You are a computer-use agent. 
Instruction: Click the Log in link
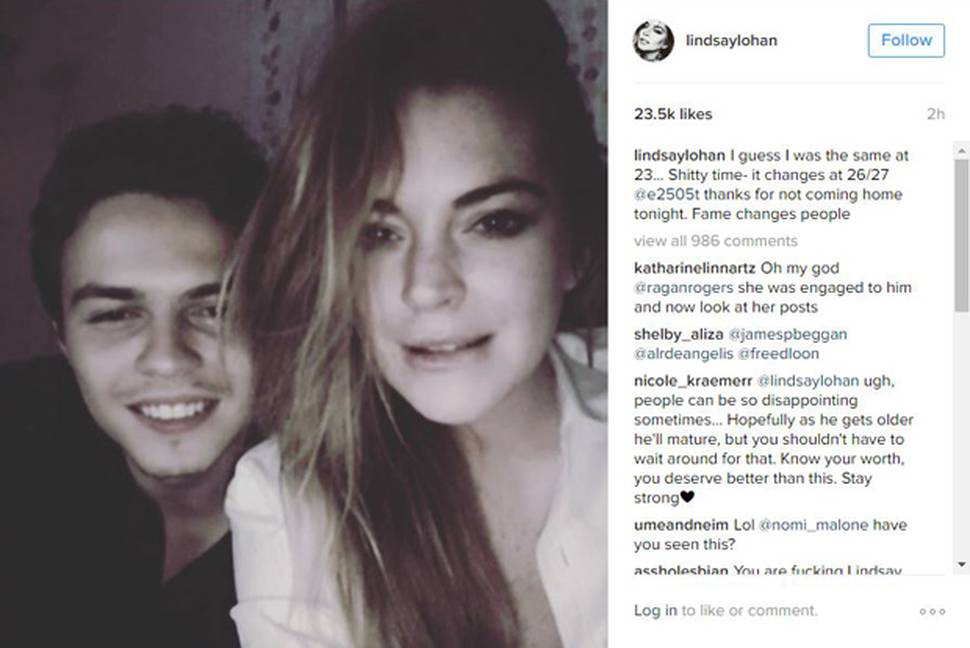[x=655, y=611]
